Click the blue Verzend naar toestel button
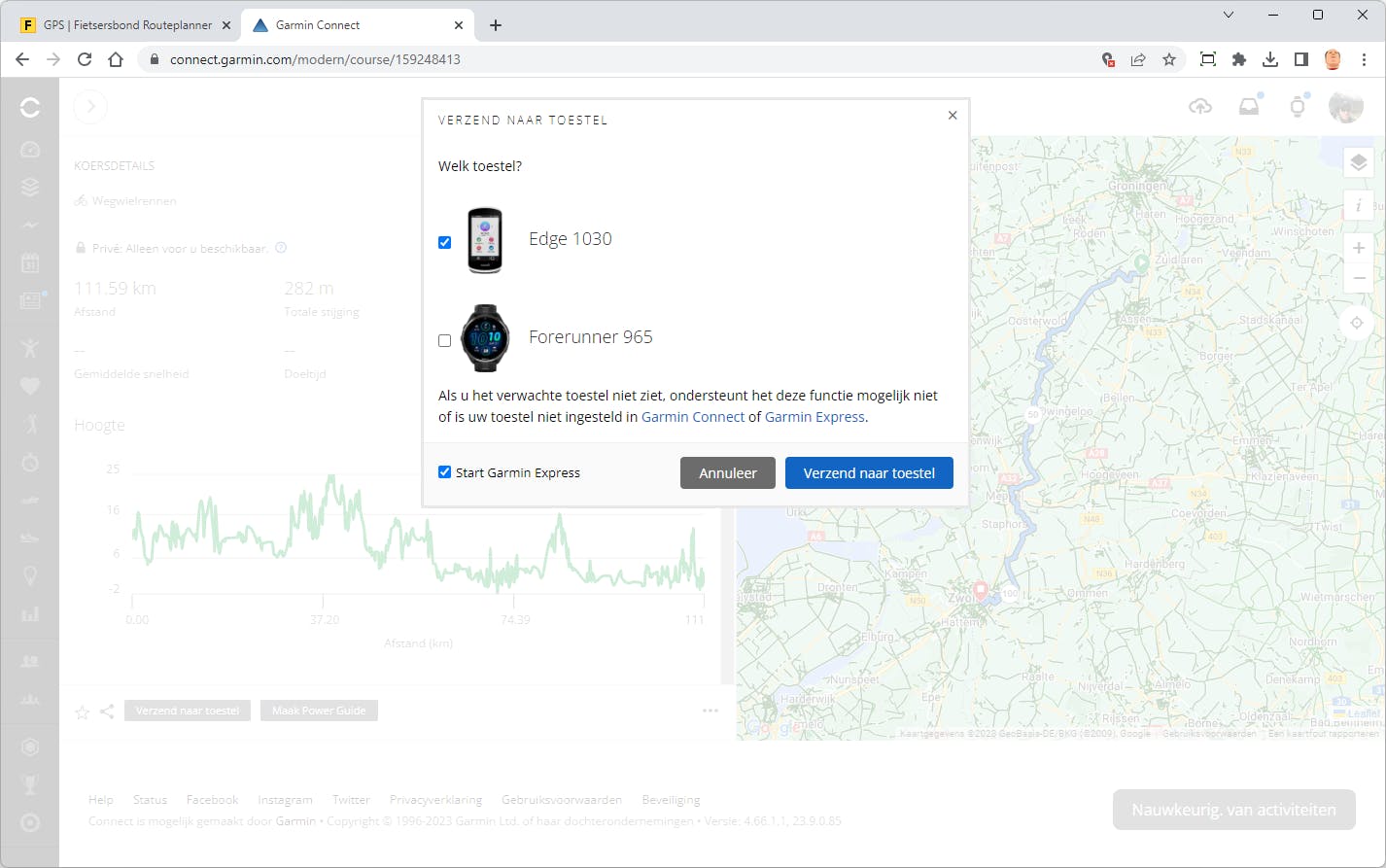 869,473
